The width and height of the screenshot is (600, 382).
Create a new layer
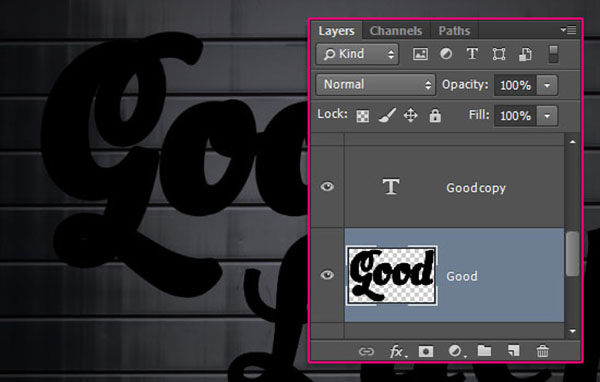[x=514, y=351]
